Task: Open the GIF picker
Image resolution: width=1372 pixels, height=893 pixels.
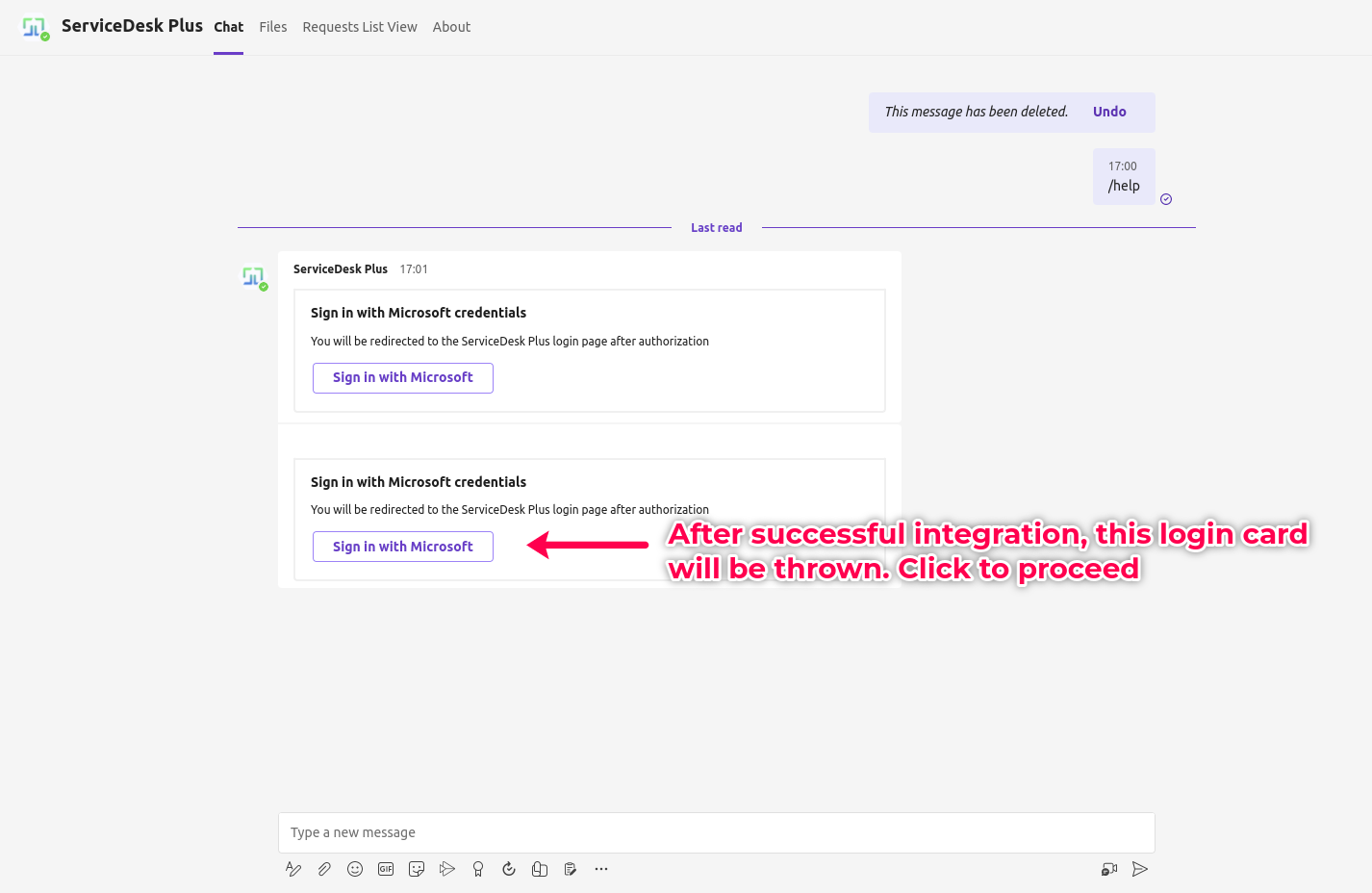Action: tap(386, 869)
